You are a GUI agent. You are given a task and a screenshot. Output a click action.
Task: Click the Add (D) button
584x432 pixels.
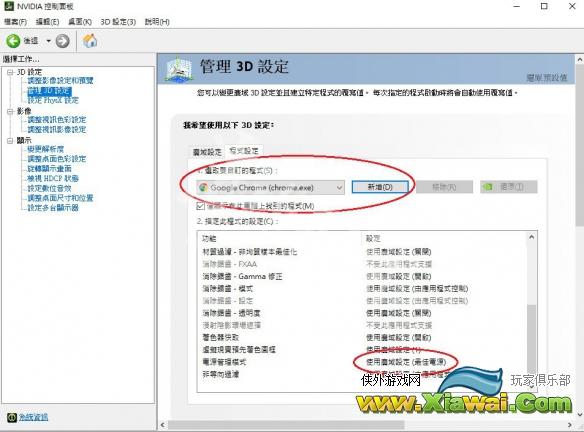tap(380, 187)
